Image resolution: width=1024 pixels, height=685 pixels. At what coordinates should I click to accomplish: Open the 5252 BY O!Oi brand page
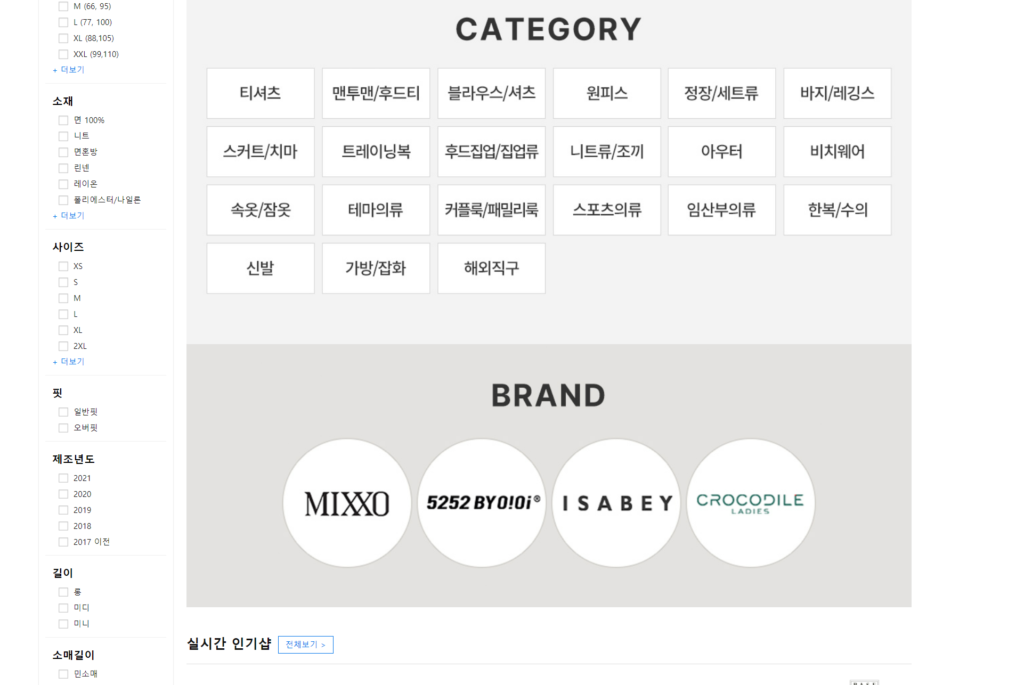coord(481,503)
